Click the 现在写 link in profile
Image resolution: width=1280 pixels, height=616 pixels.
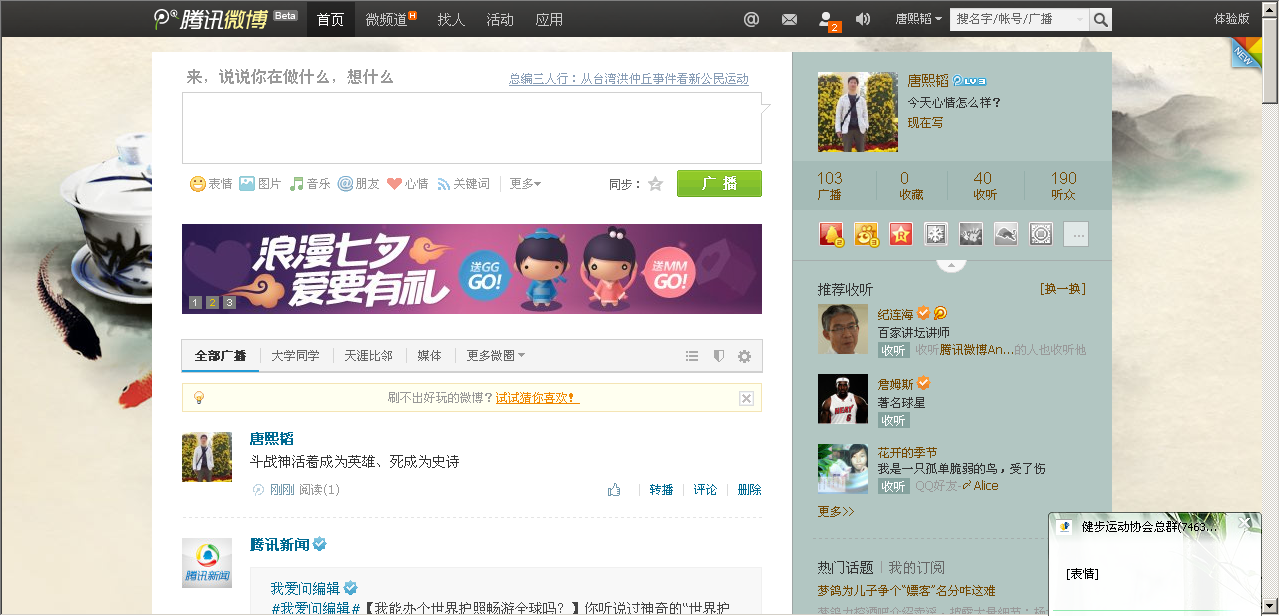[925, 123]
